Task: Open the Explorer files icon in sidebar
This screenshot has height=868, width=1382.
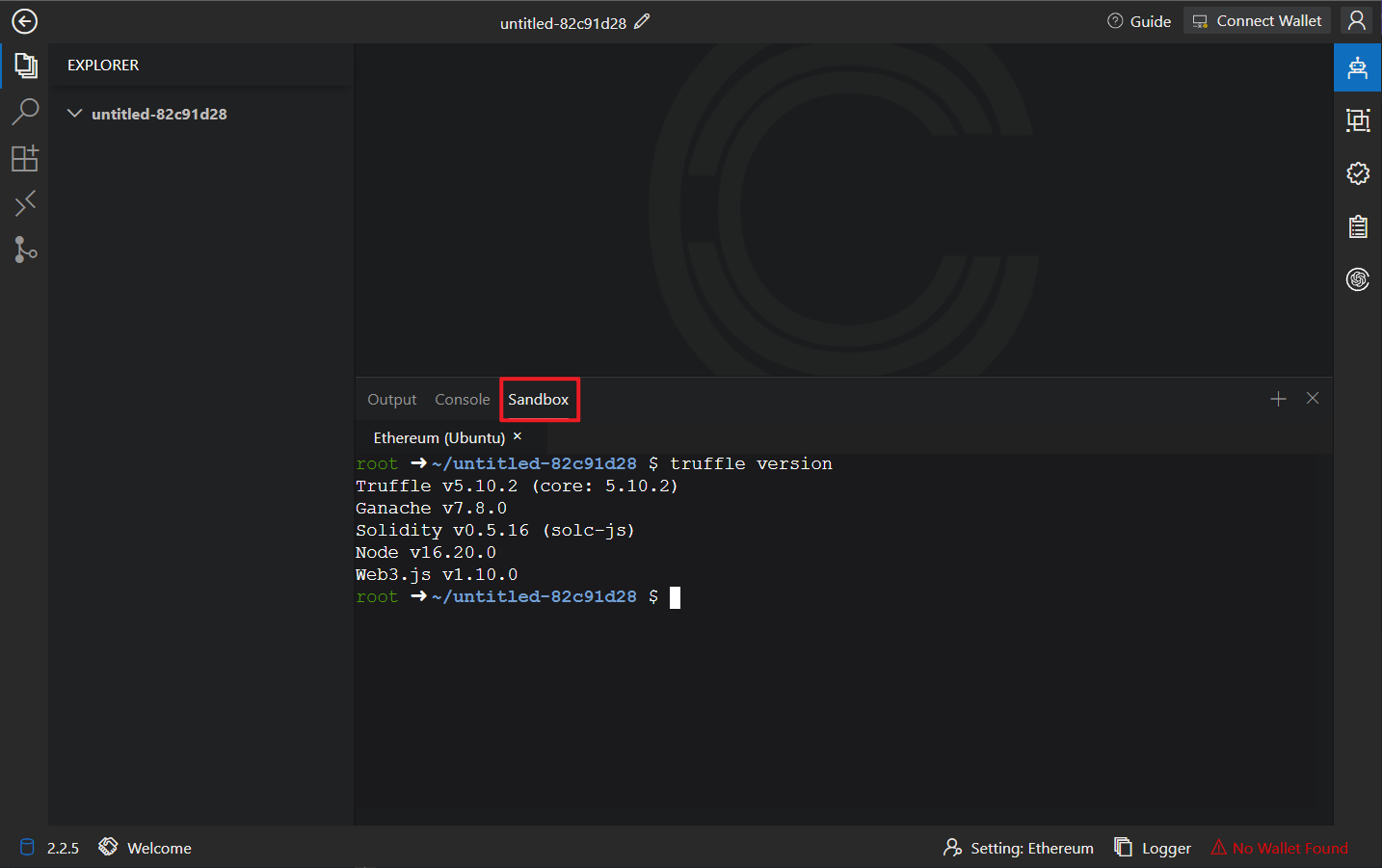Action: 25,66
